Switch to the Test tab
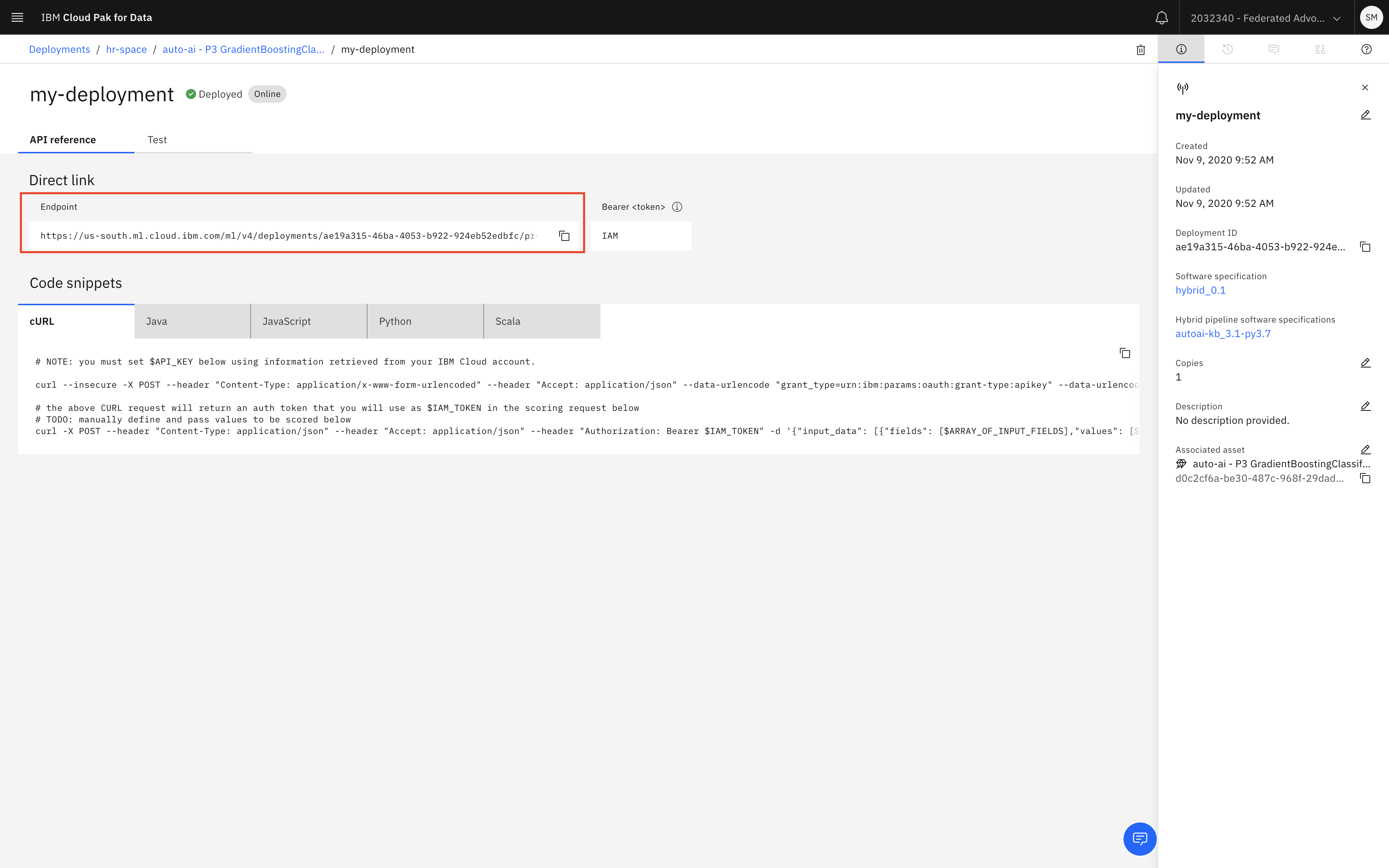1389x868 pixels. [157, 140]
